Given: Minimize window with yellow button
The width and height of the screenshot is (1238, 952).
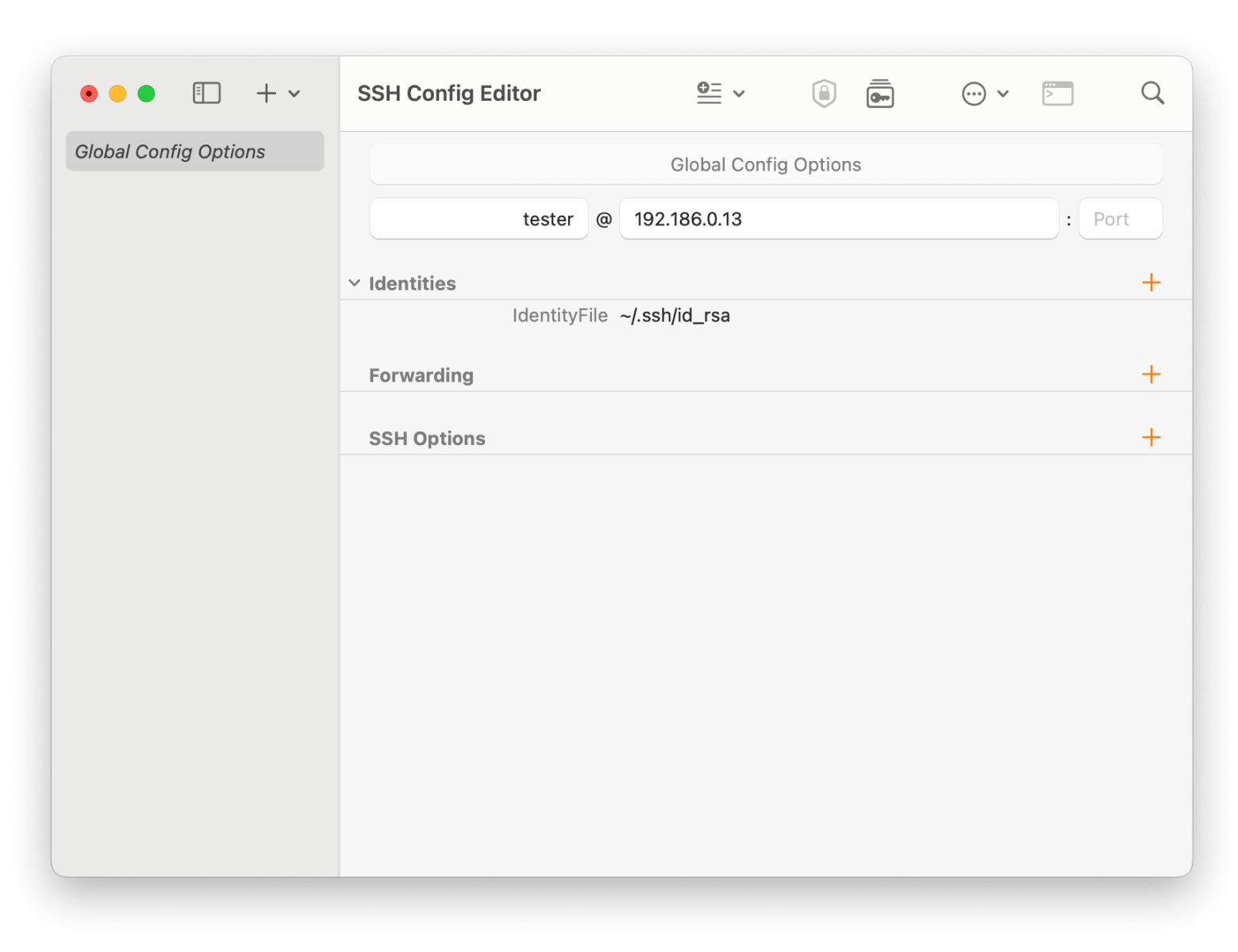Looking at the screenshot, I should 117,94.
